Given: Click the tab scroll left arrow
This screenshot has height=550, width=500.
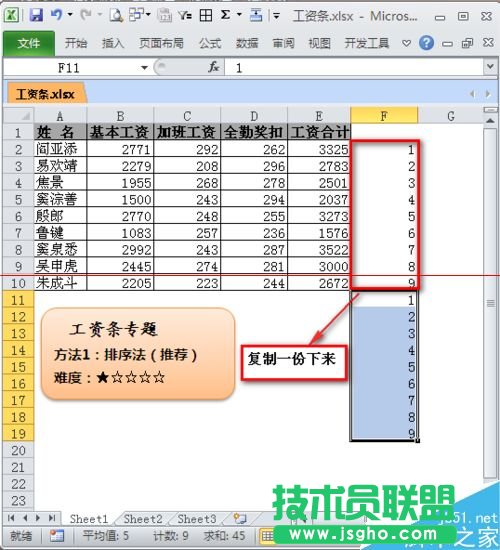Looking at the screenshot, I should tap(473, 94).
